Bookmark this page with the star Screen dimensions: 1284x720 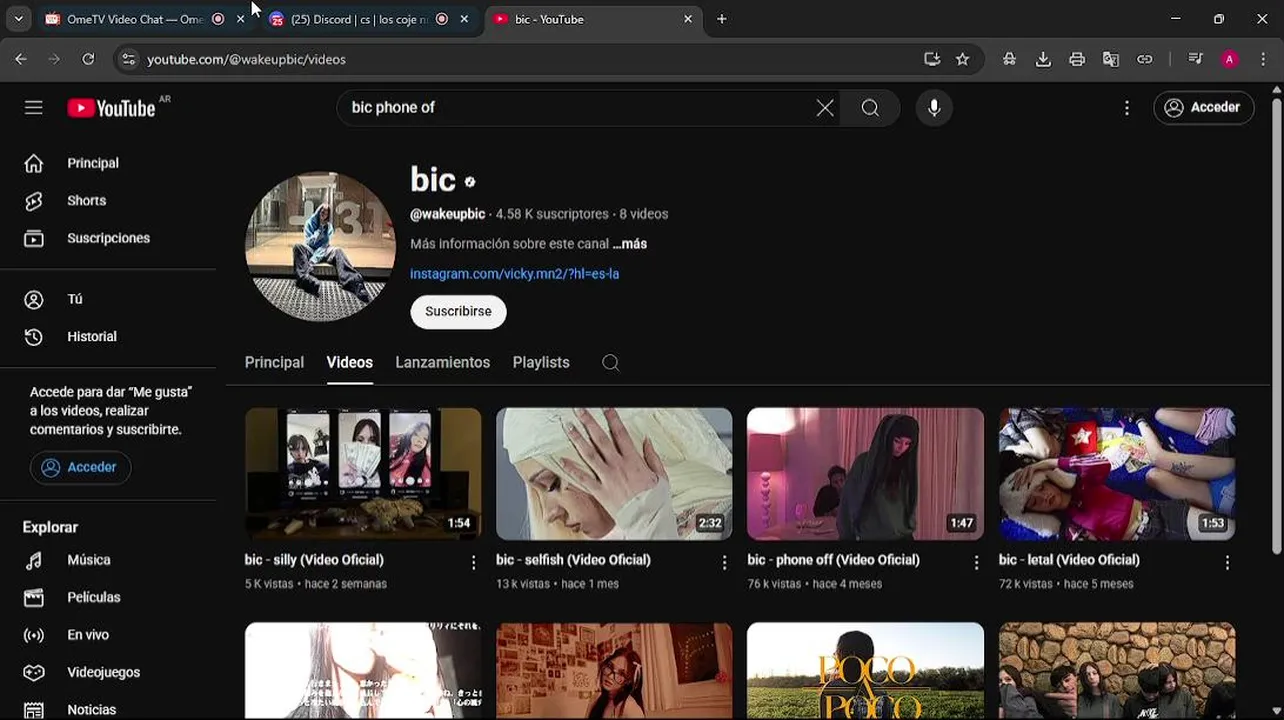pos(962,59)
